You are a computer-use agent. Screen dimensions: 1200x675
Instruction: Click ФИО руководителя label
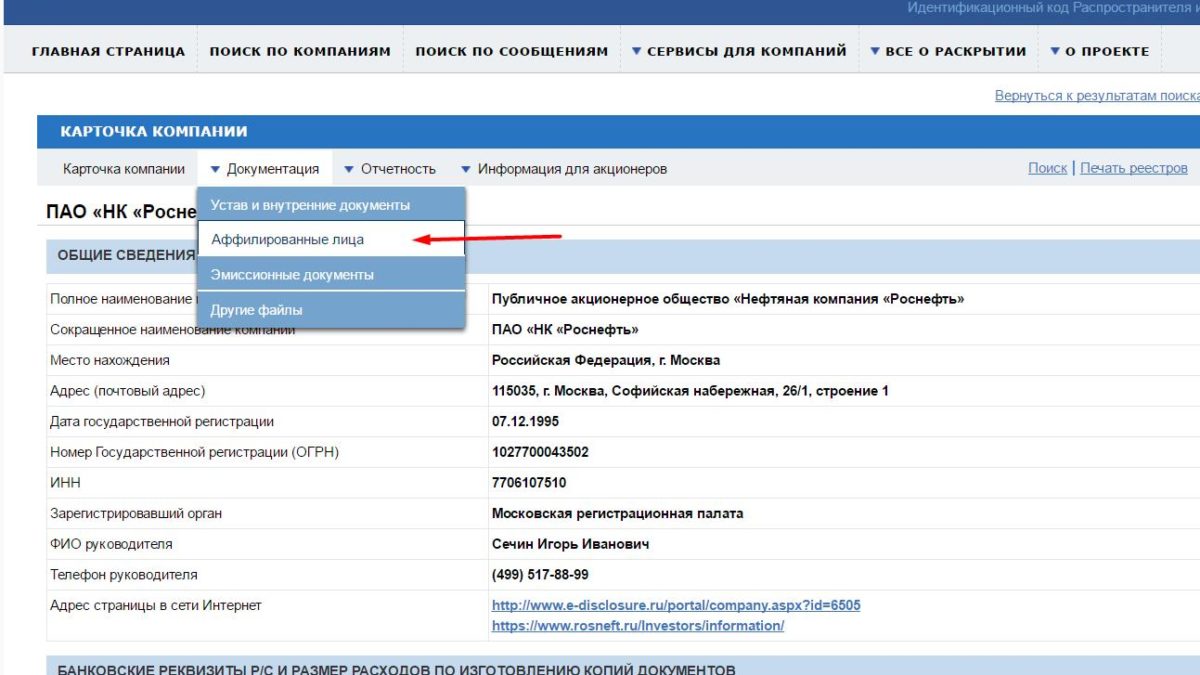111,544
